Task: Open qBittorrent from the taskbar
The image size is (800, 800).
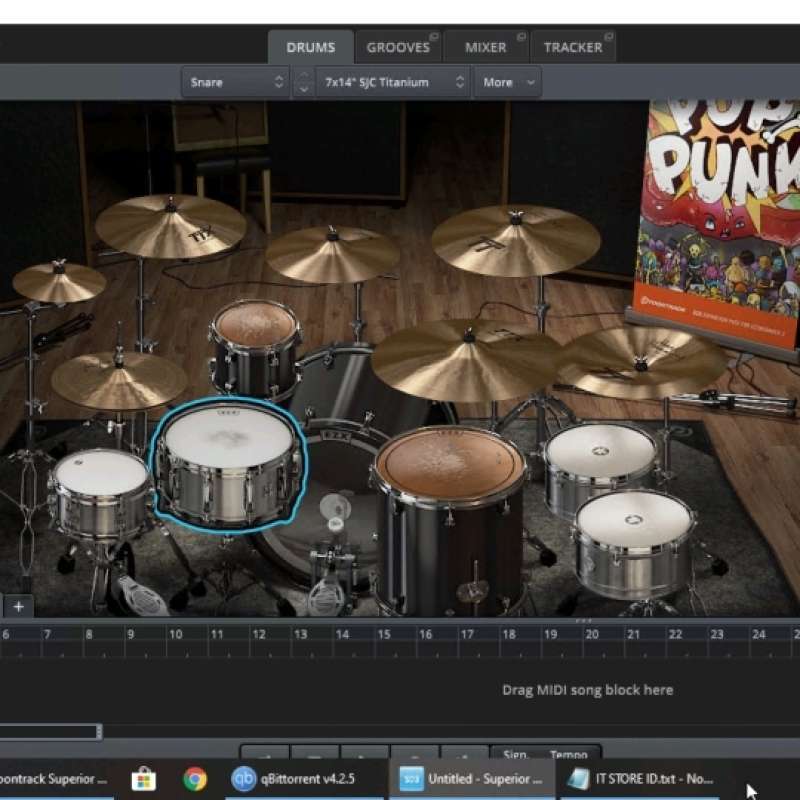Action: 290,778
